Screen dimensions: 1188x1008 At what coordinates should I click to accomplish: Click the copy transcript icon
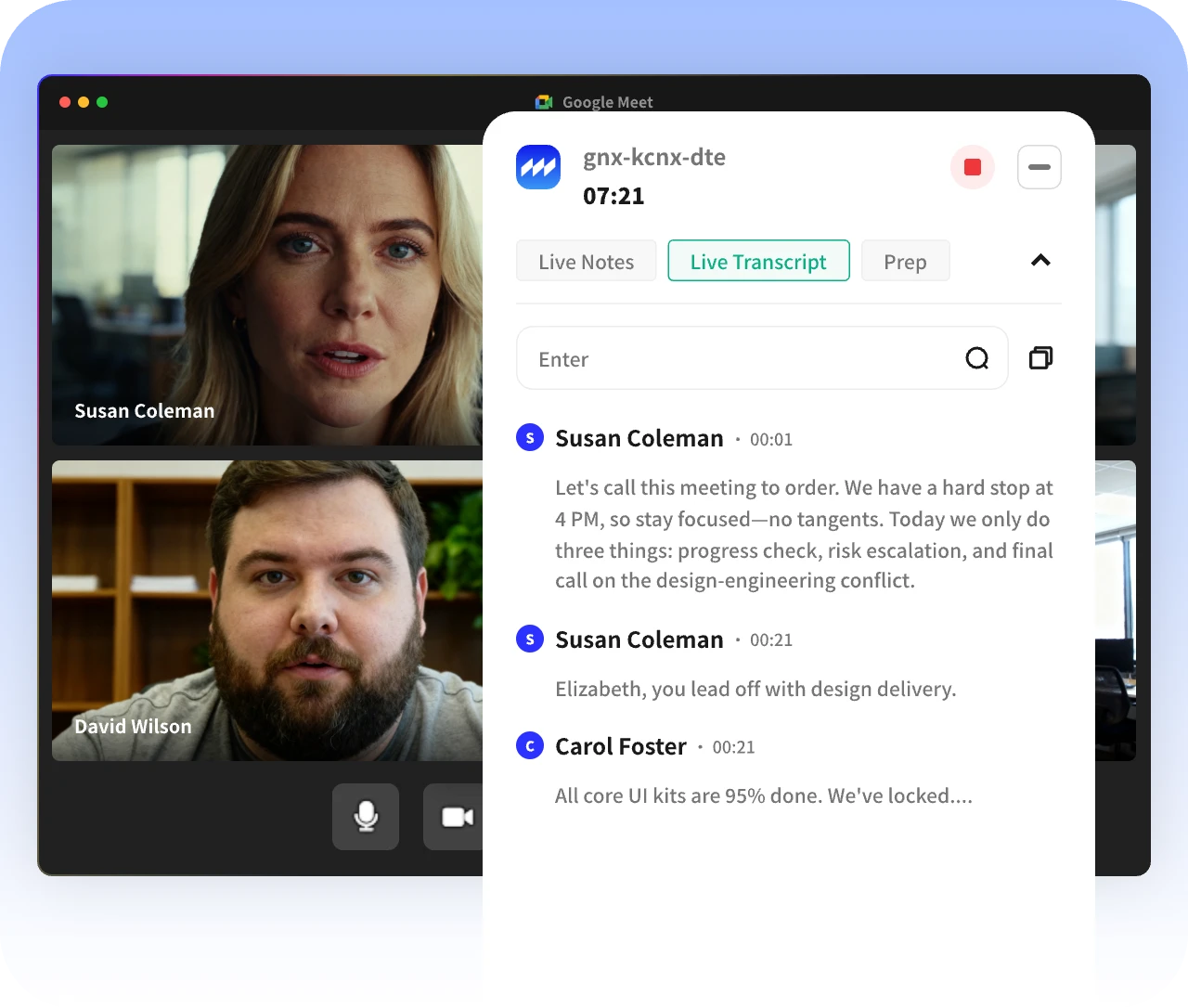1039,357
